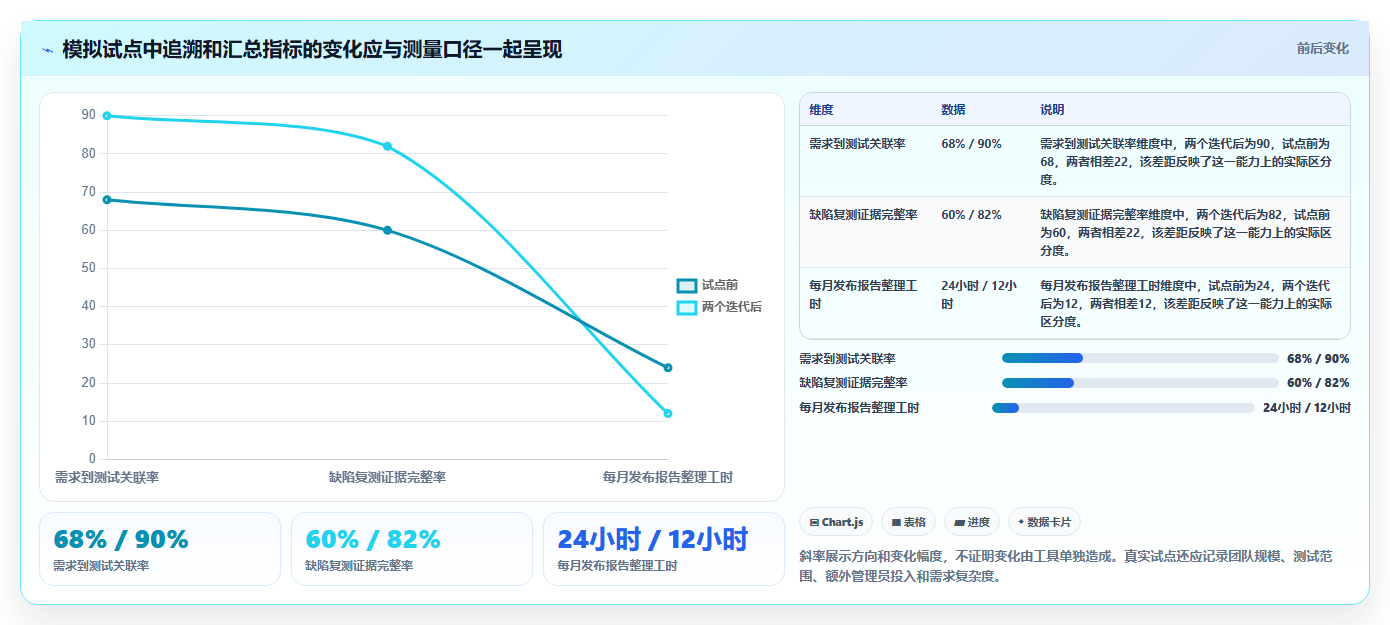Click the 试点前 data point at value 68
Image resolution: width=1390 pixels, height=625 pixels.
coord(107,200)
